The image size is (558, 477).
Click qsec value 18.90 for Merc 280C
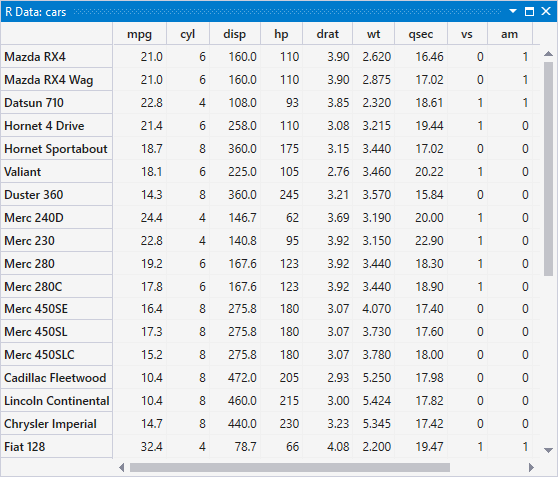(430, 287)
